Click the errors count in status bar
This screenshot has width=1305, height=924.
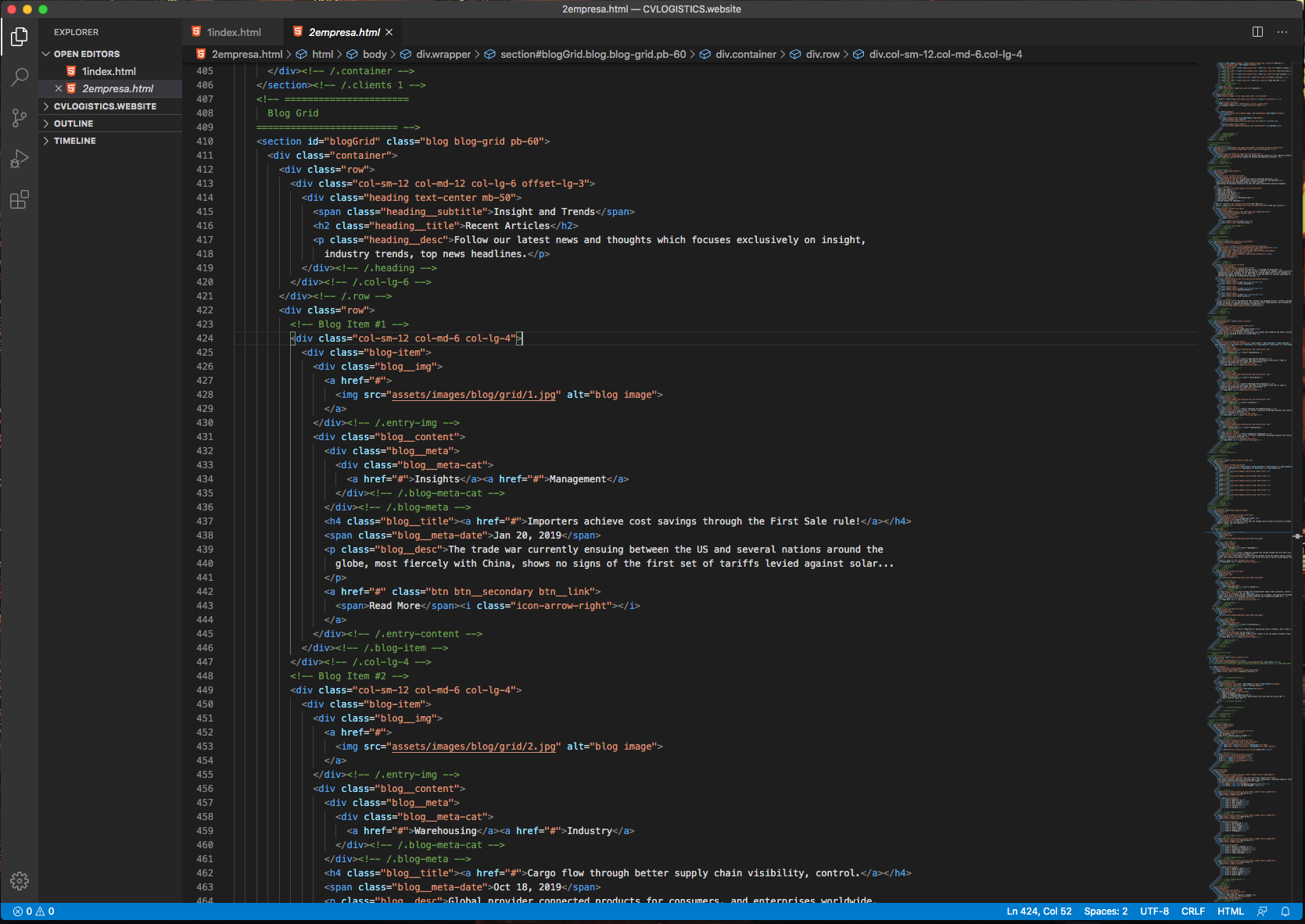(x=23, y=911)
